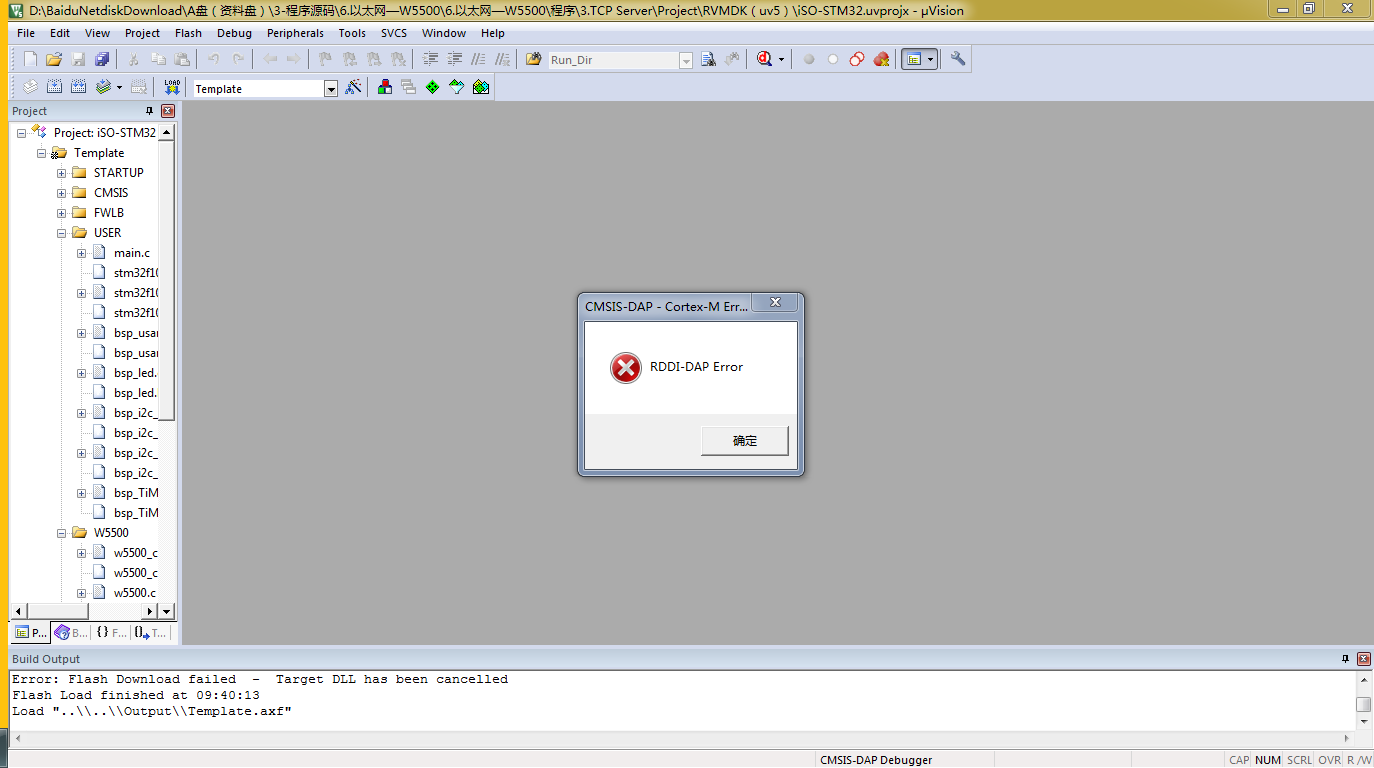Click 确定 button in RDDI-DAP Error dialog
Viewport: 1374px width, 768px height.
tap(745, 441)
